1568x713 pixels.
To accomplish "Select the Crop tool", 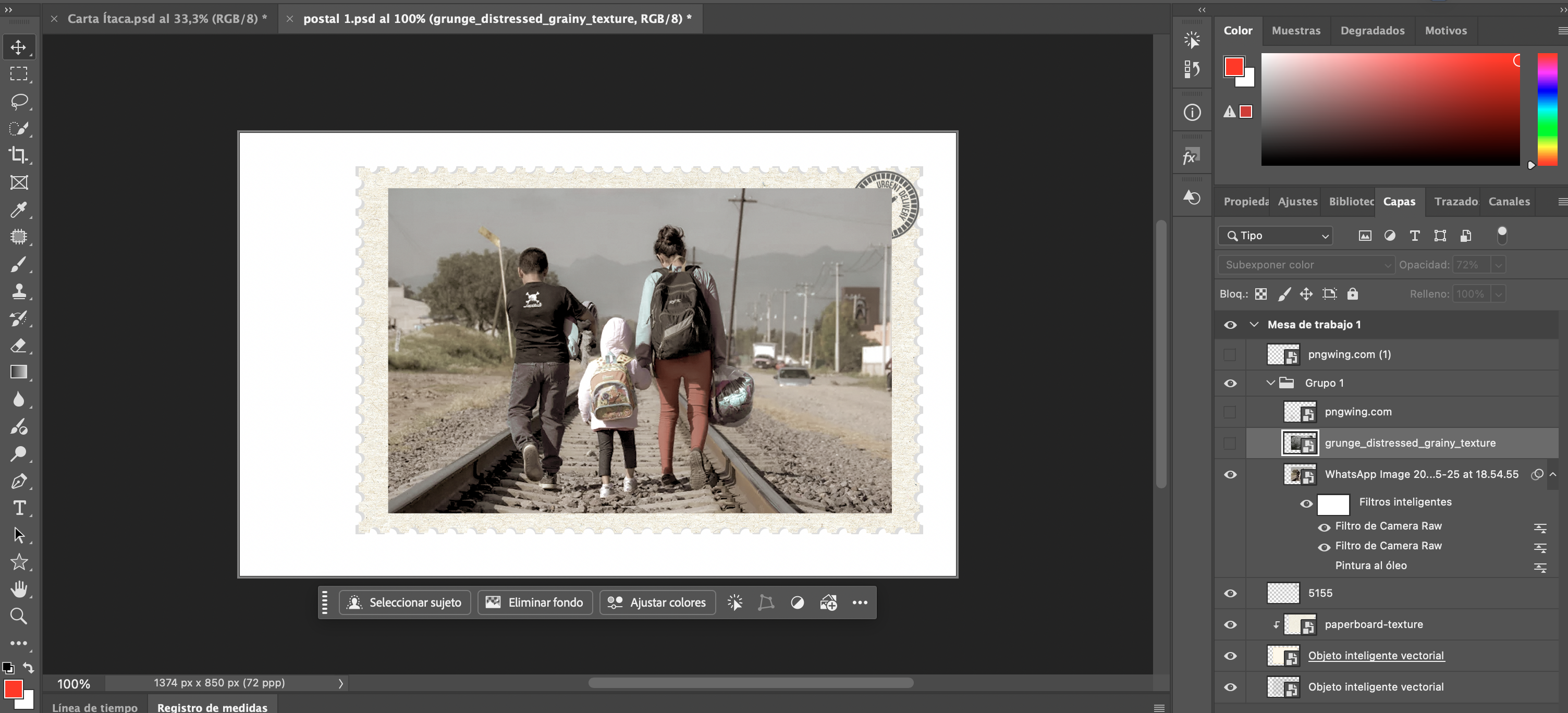I will pyautogui.click(x=19, y=155).
